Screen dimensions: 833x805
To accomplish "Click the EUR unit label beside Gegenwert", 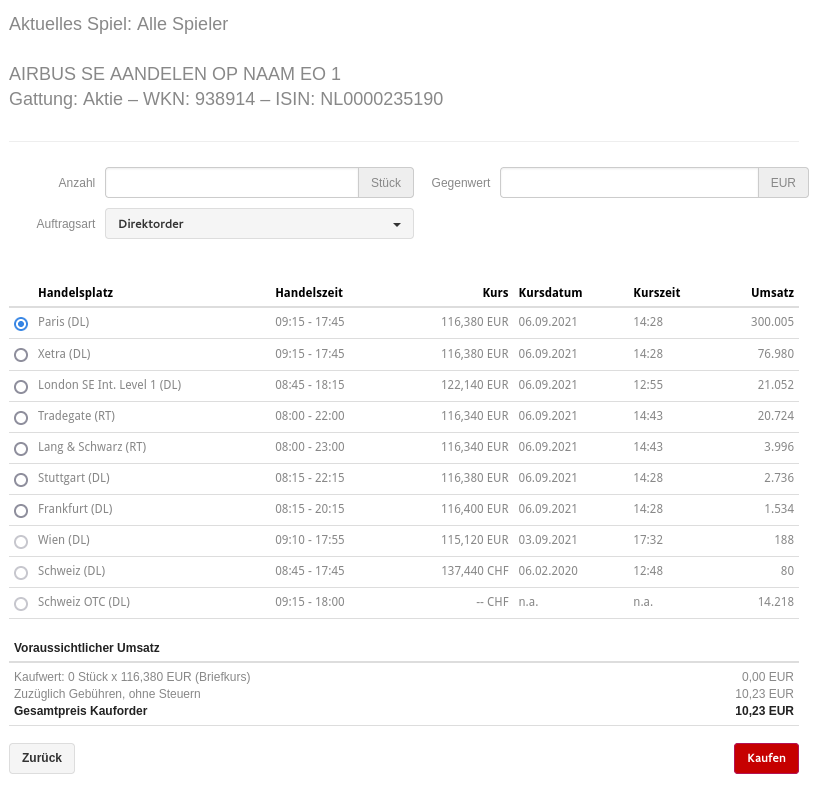I will tap(783, 183).
